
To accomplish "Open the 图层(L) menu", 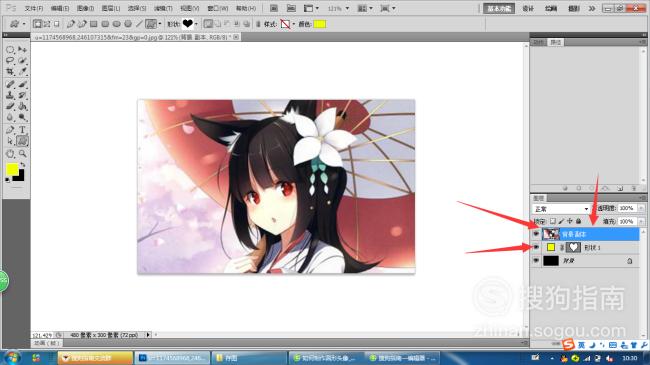I will pos(111,8).
